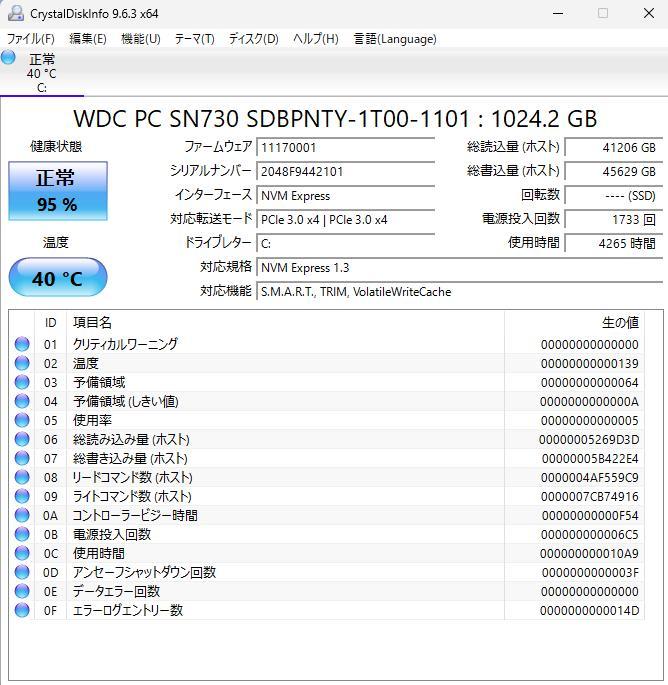This screenshot has height=685, width=668.
Task: Click status circle for 05 使用率 row
Action: [x=22, y=420]
